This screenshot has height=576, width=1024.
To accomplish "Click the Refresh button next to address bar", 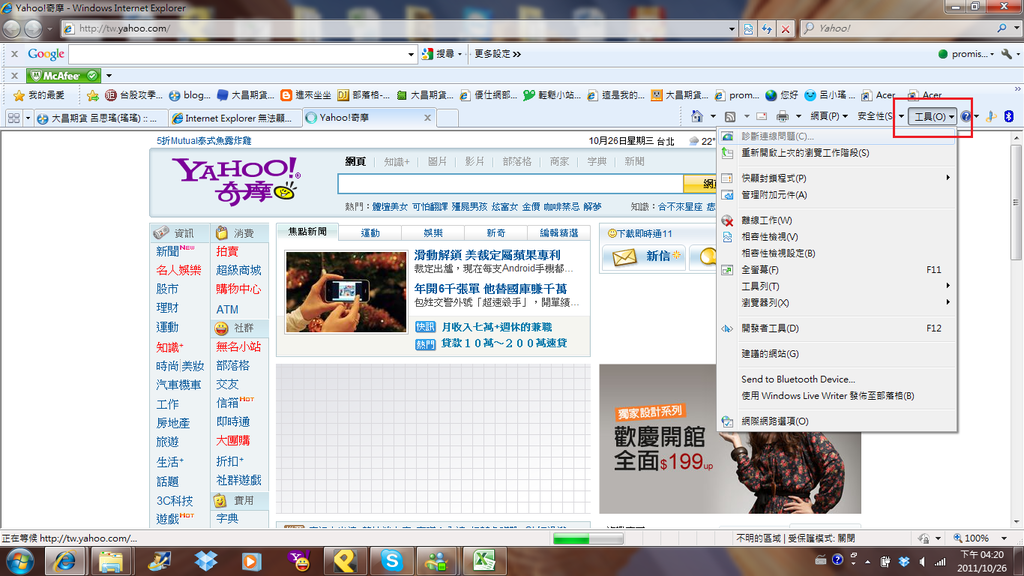I will pyautogui.click(x=767, y=29).
